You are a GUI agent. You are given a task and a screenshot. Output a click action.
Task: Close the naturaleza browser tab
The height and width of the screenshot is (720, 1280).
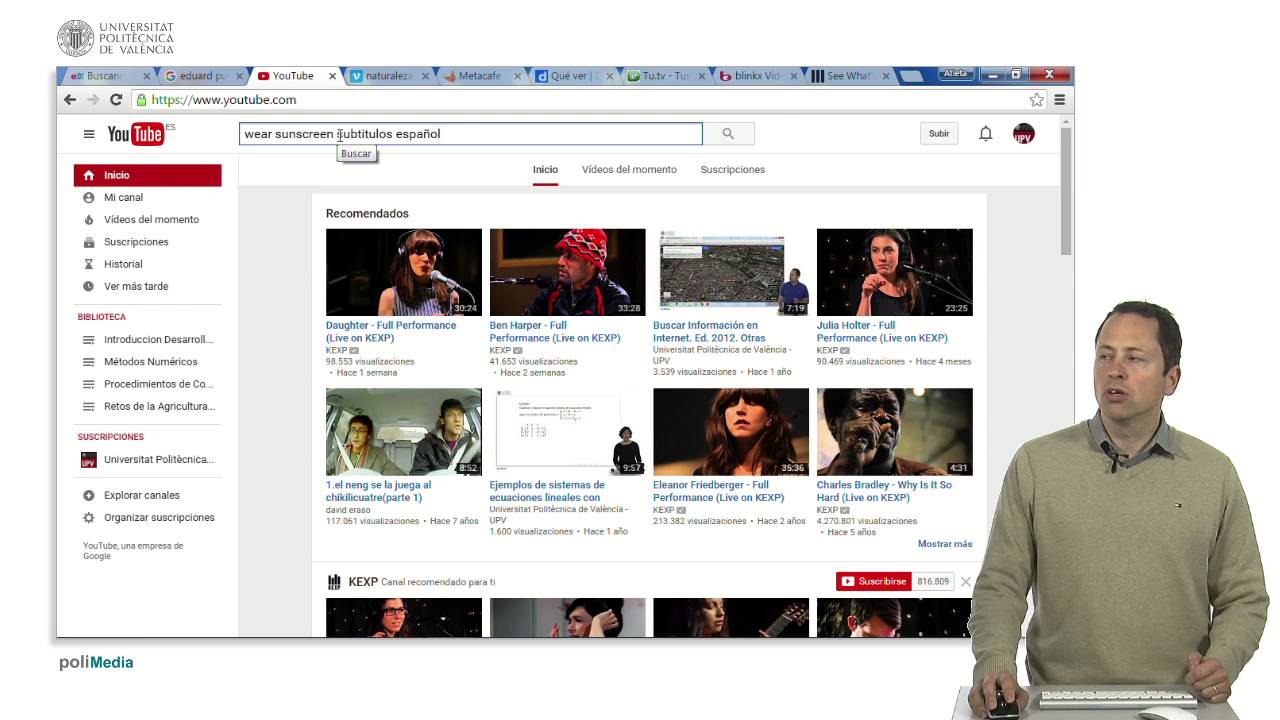425,76
